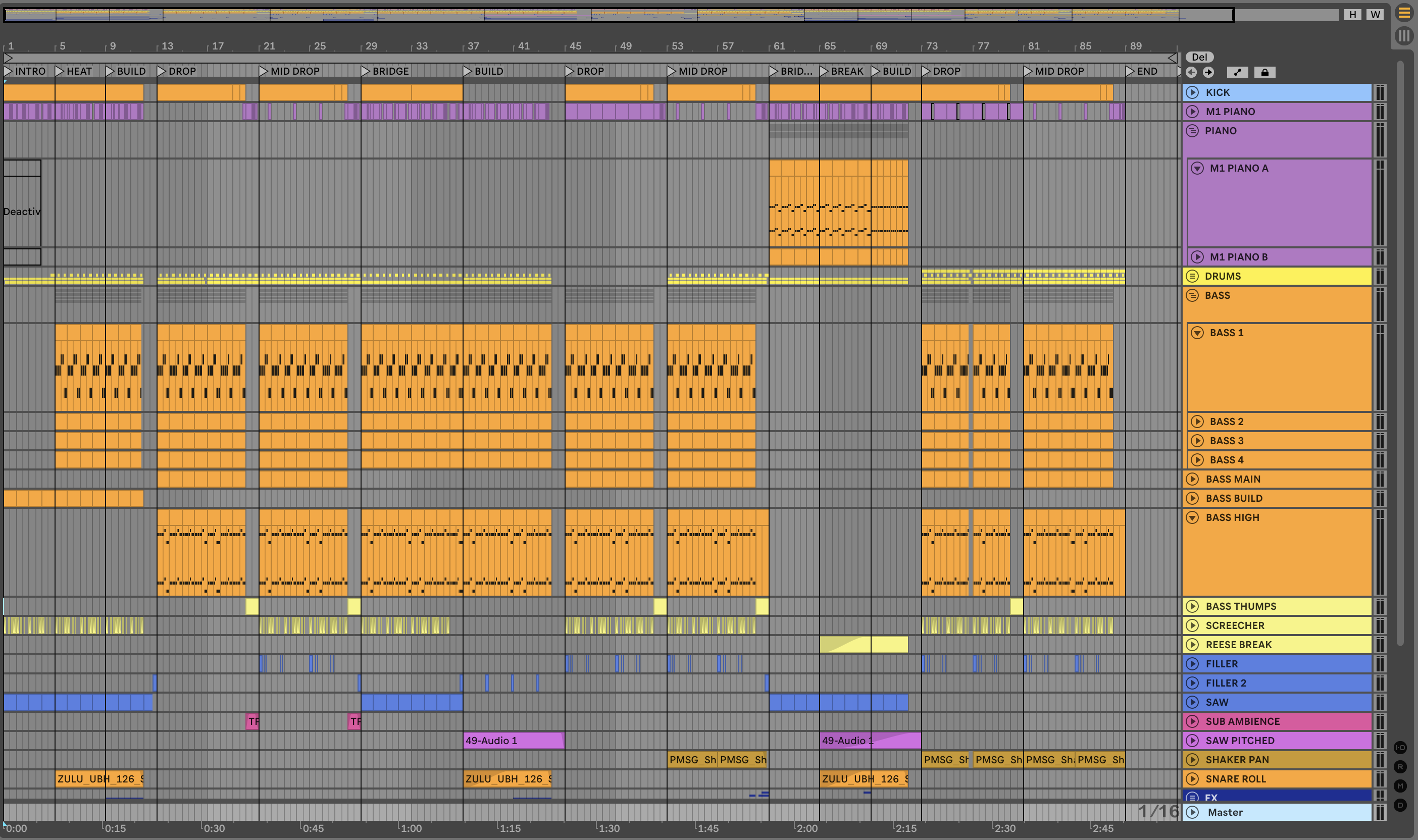Select the BRIDGE locator marker
The height and width of the screenshot is (840, 1418).
(x=366, y=71)
